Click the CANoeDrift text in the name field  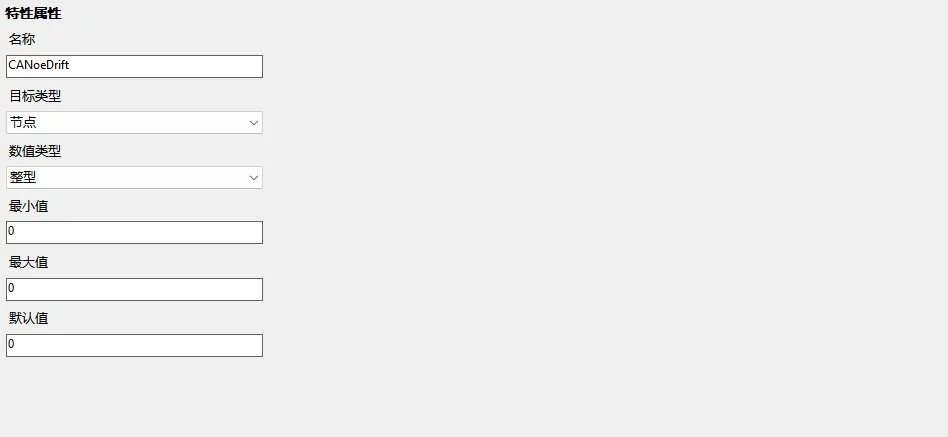tap(38, 66)
